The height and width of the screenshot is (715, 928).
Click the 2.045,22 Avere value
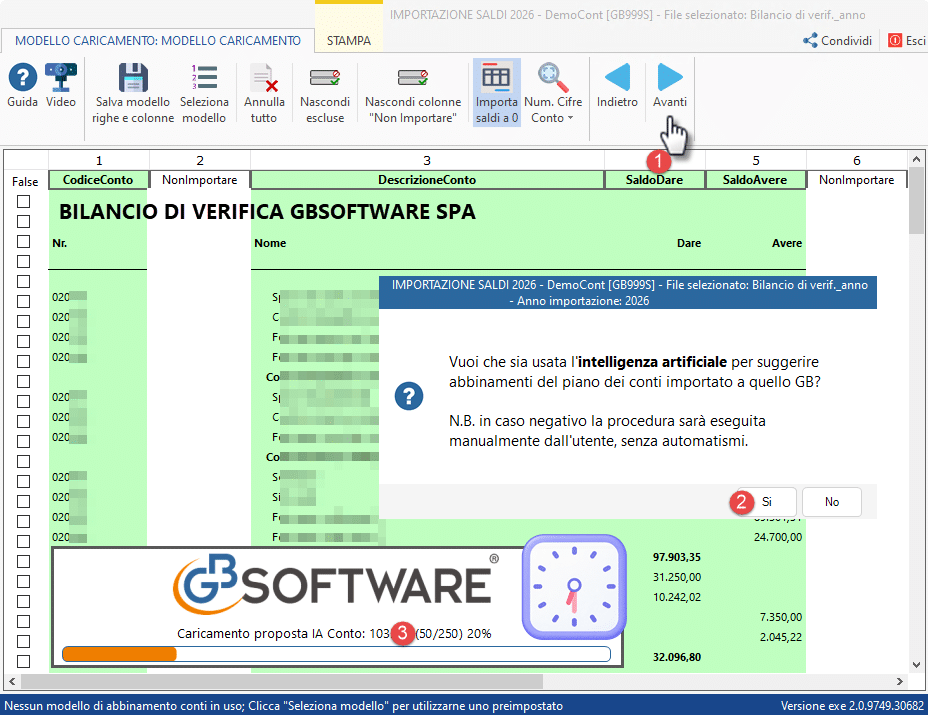[x=781, y=637]
